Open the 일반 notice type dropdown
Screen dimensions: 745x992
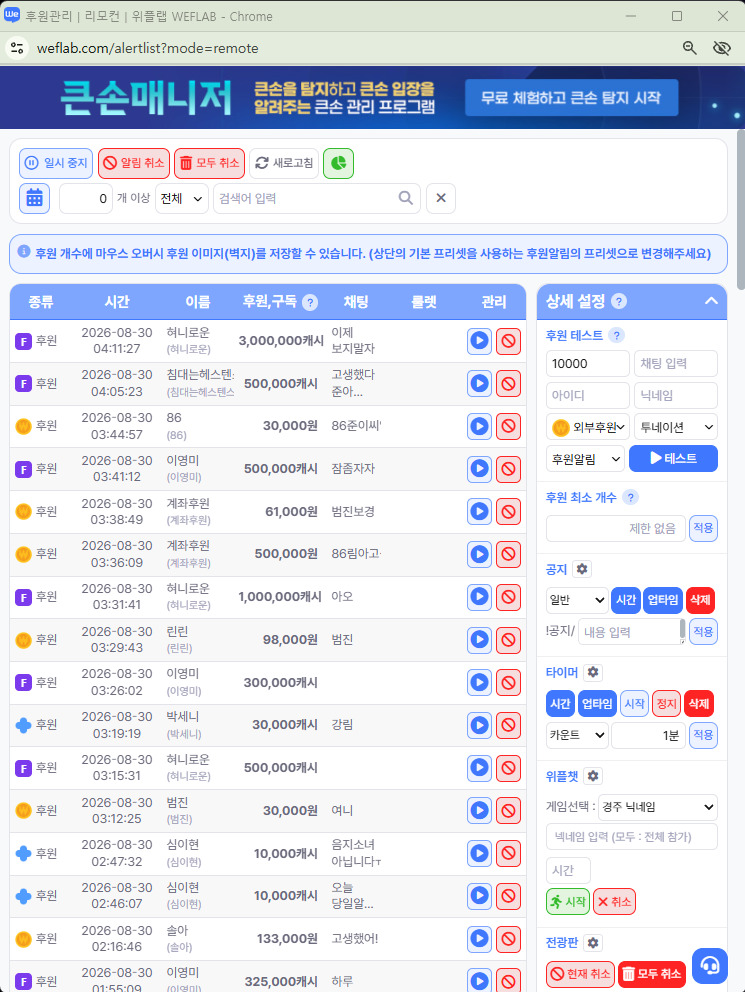(577, 600)
